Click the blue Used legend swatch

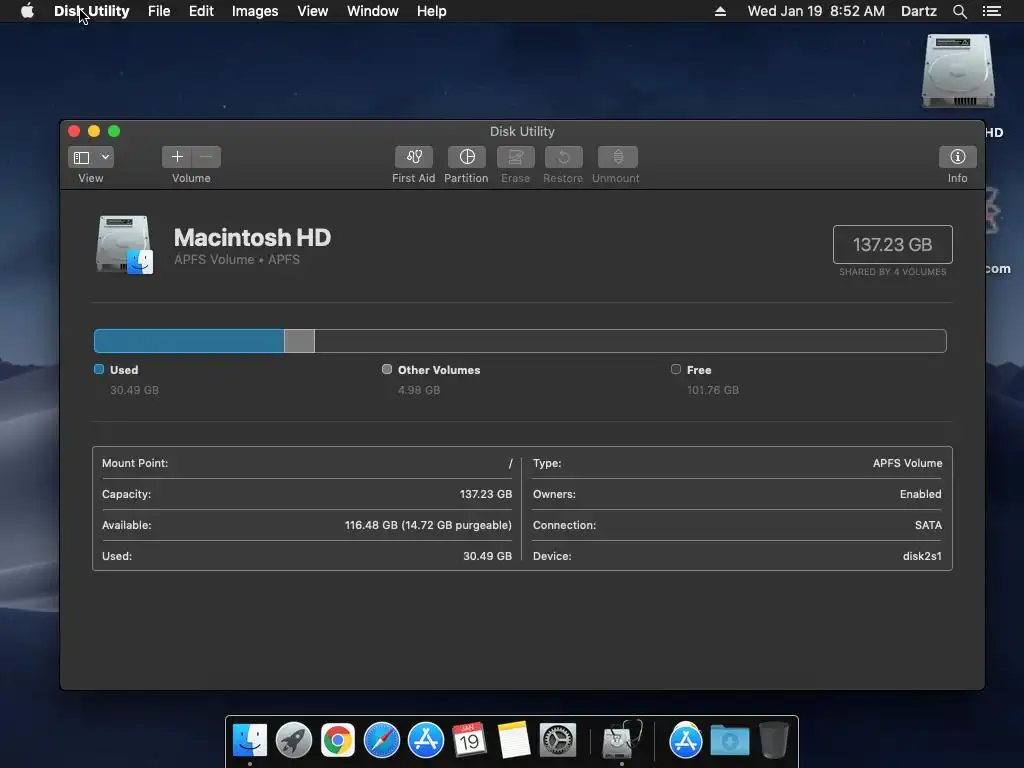99,369
